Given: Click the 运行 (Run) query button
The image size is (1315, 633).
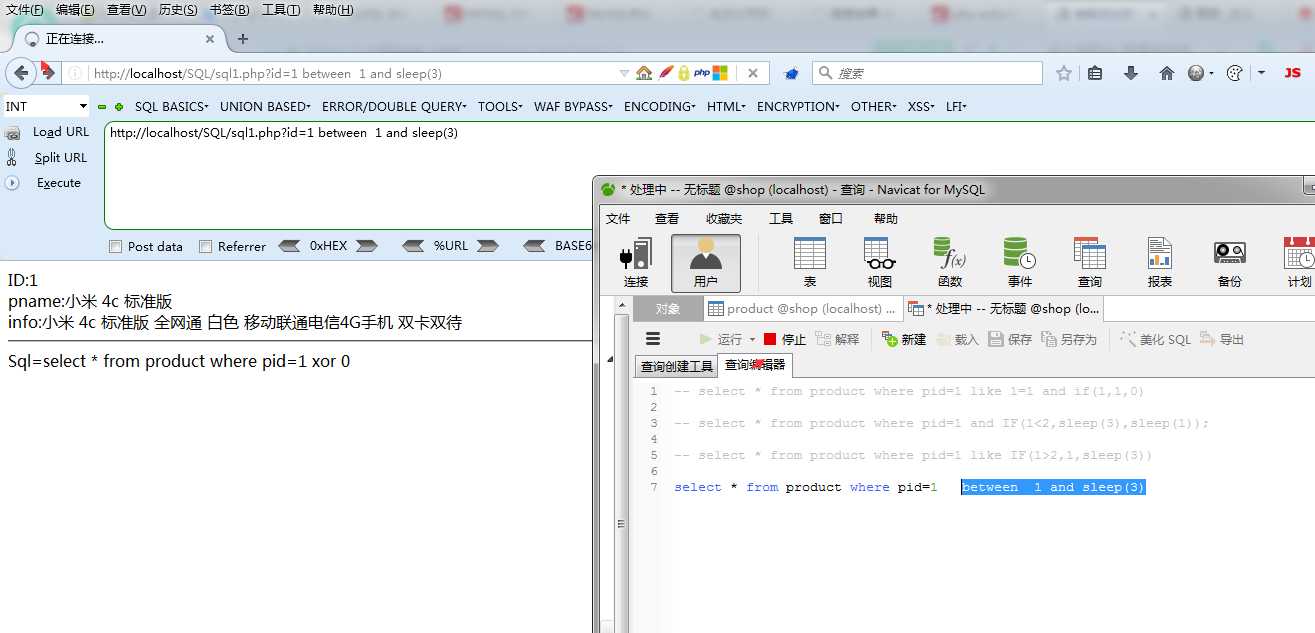Looking at the screenshot, I should click(x=721, y=339).
